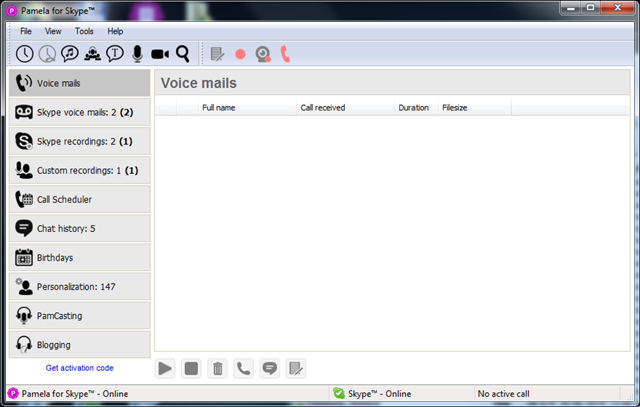The image size is (640, 407).
Task: Open Personalization: 147 section
Action: (80, 287)
